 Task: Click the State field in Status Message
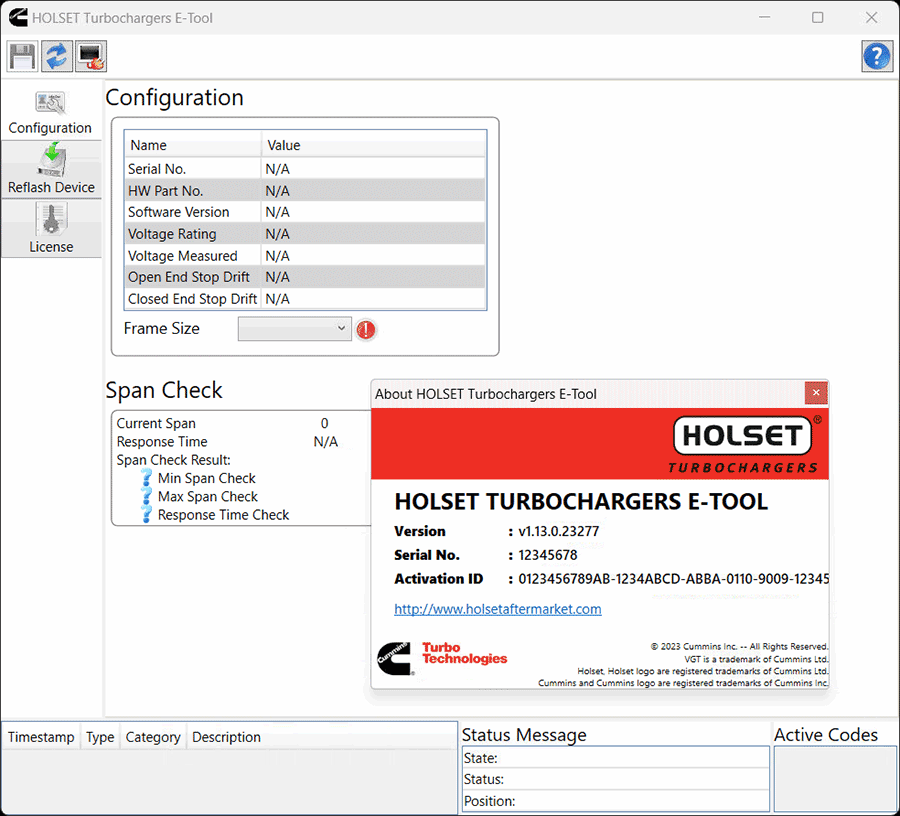(615, 757)
